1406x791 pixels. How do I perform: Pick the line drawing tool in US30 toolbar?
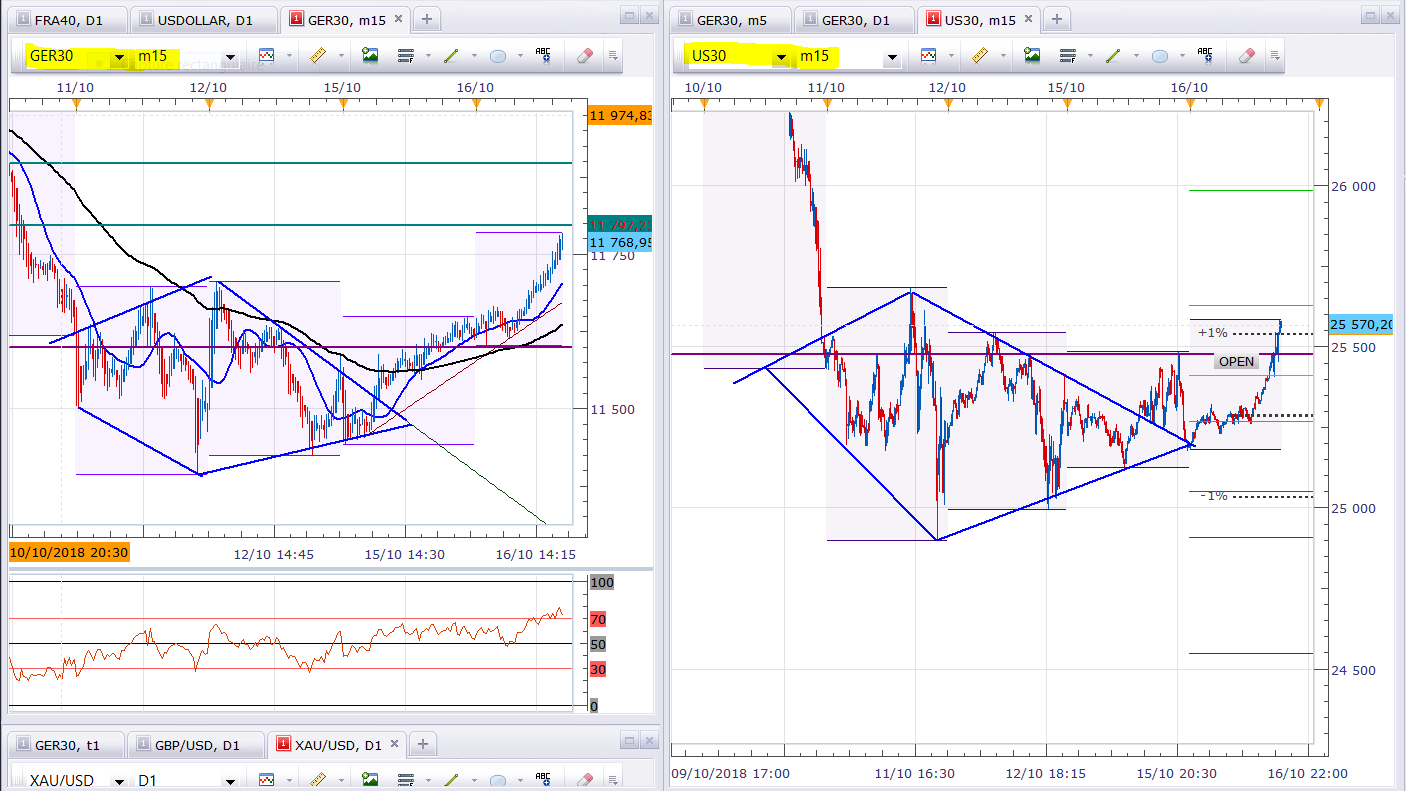[x=1113, y=56]
